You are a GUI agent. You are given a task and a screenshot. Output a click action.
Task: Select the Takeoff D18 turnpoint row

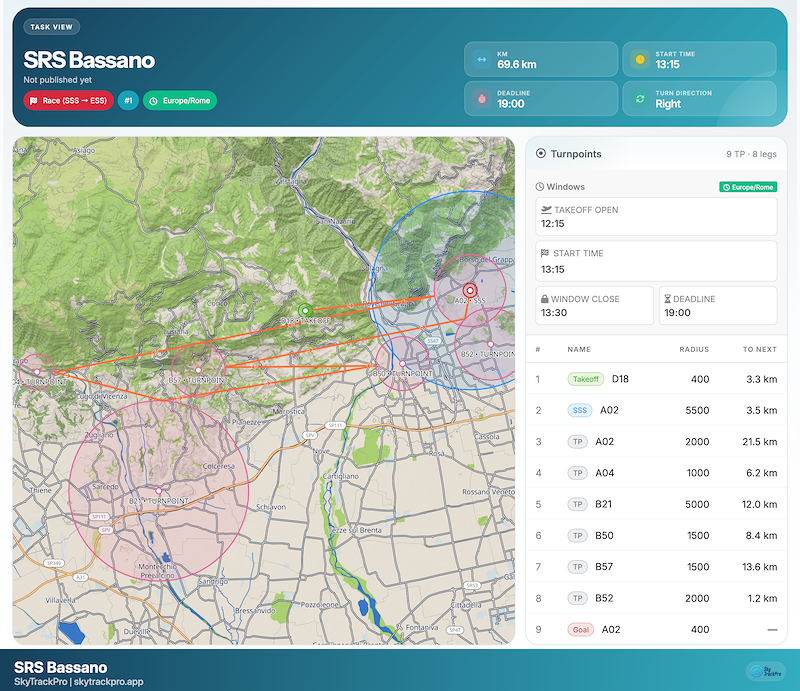(x=656, y=379)
